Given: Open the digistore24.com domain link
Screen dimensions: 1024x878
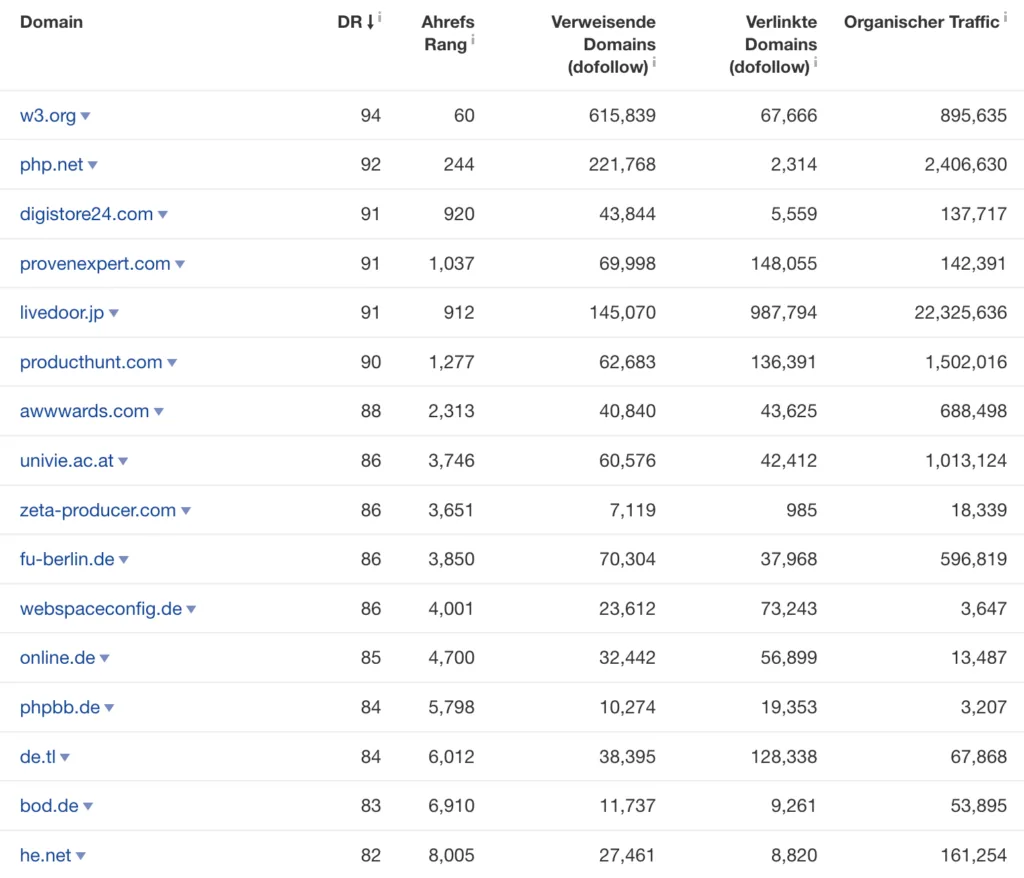Looking at the screenshot, I should click(x=86, y=214).
